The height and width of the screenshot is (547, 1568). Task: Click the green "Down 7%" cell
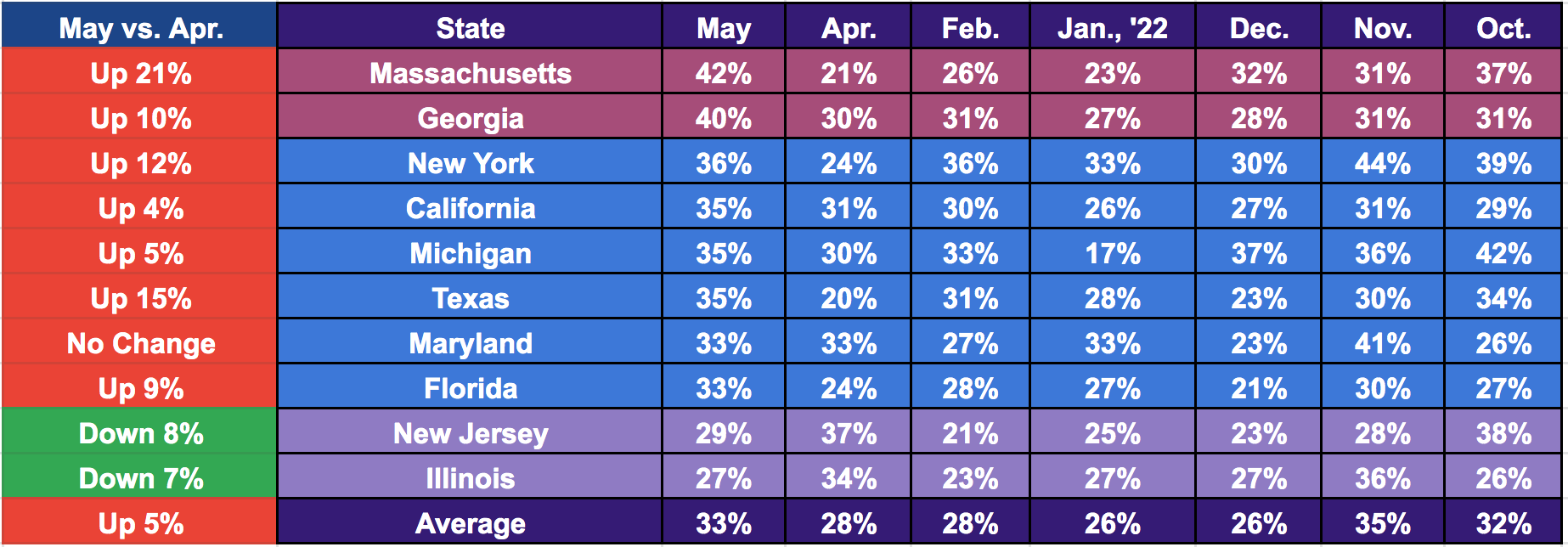[x=140, y=478]
